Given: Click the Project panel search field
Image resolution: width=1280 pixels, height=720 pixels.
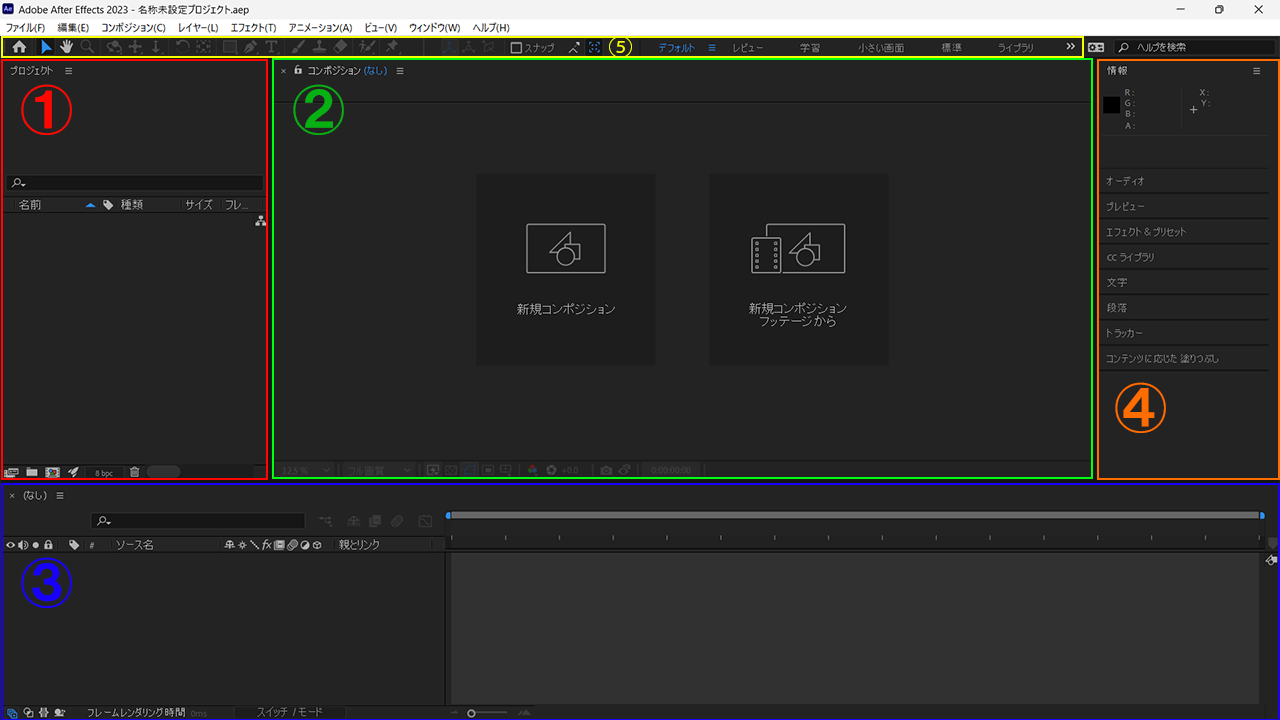Looking at the screenshot, I should (x=135, y=183).
